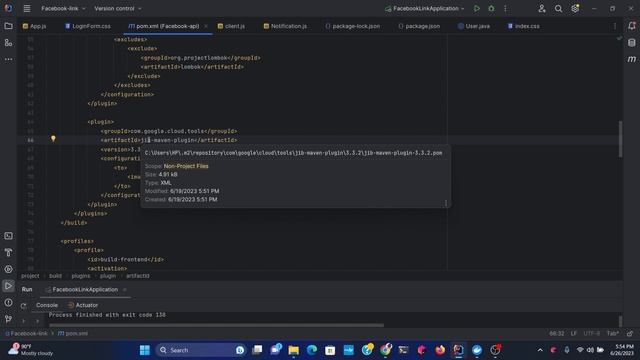This screenshot has height=360, width=640.
Task: Open the Terminal tool window
Action: (8, 236)
